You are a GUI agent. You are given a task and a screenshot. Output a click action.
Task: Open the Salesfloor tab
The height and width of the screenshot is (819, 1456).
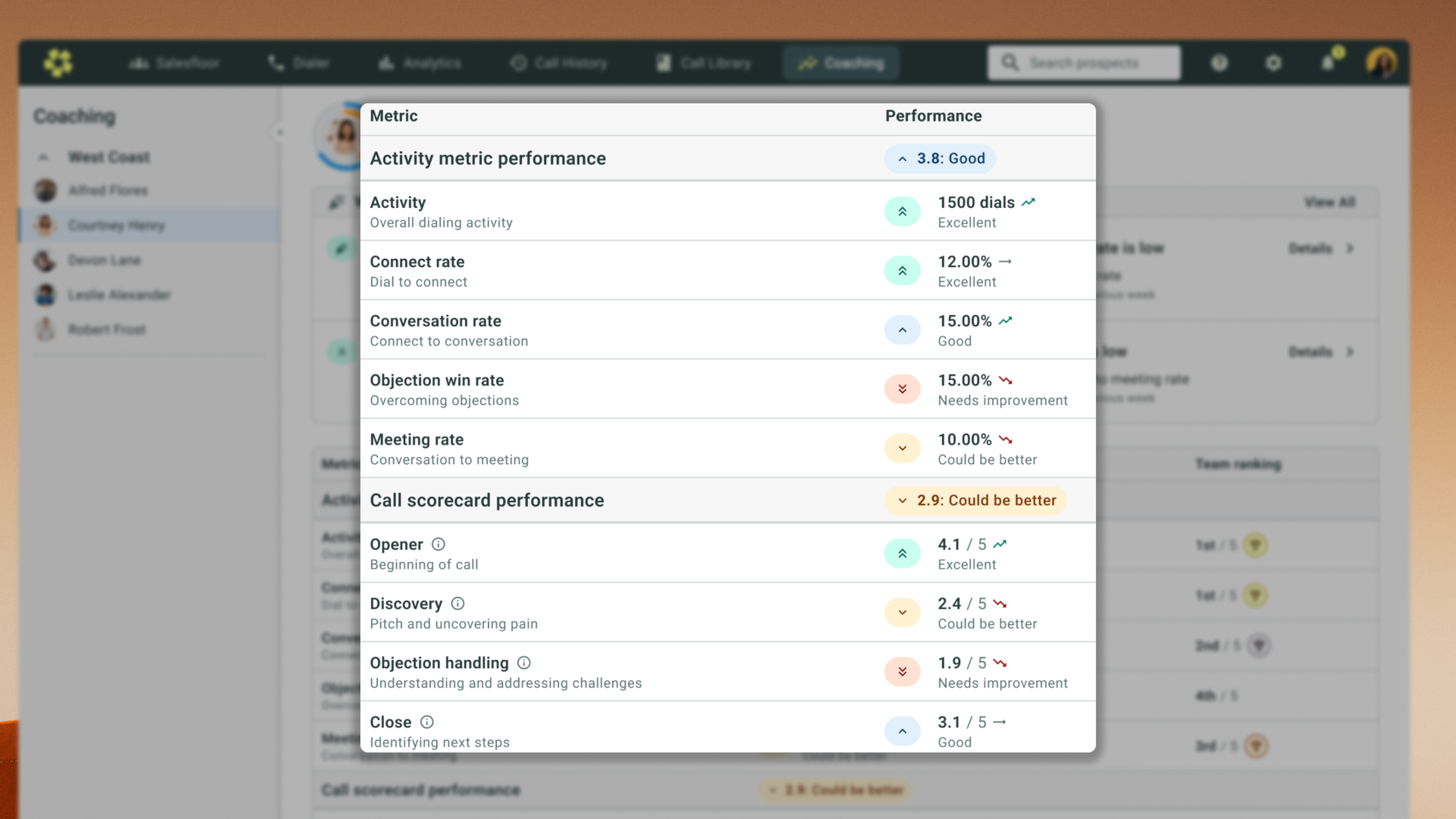pos(174,63)
